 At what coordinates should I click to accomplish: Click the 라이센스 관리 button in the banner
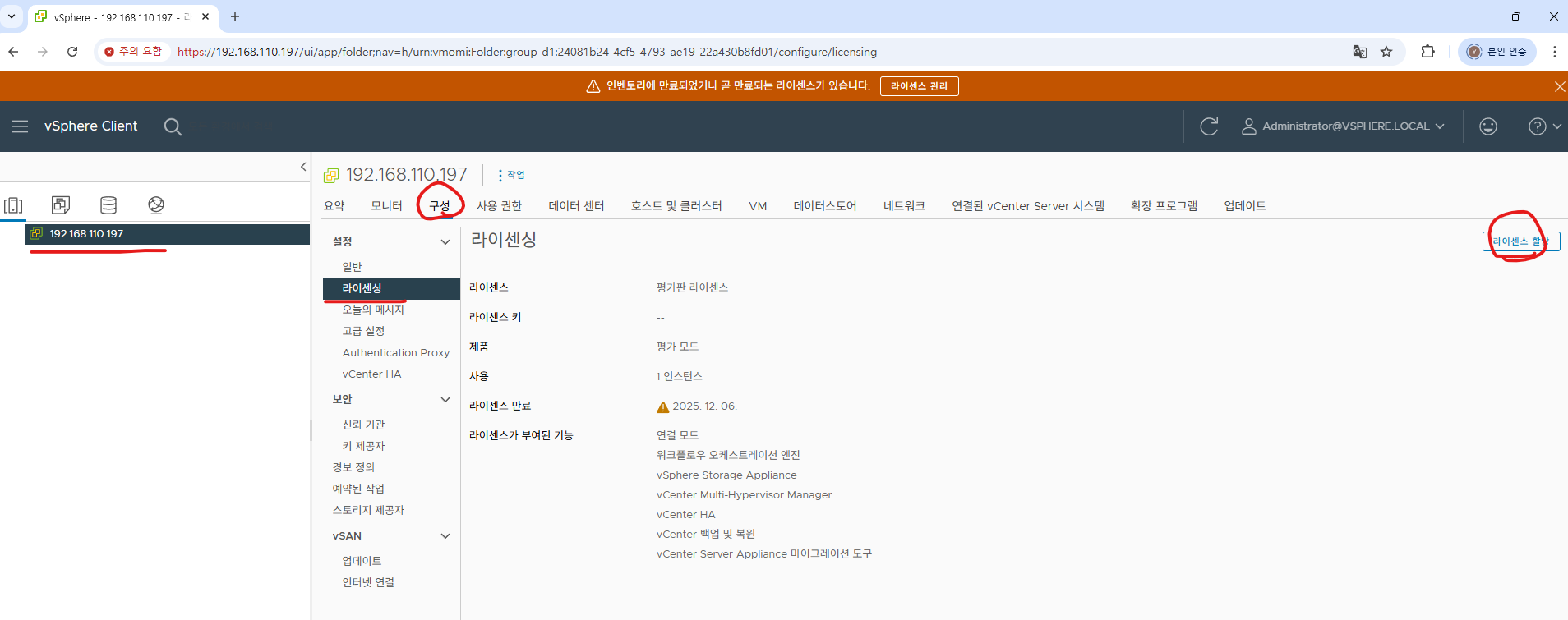coord(919,86)
